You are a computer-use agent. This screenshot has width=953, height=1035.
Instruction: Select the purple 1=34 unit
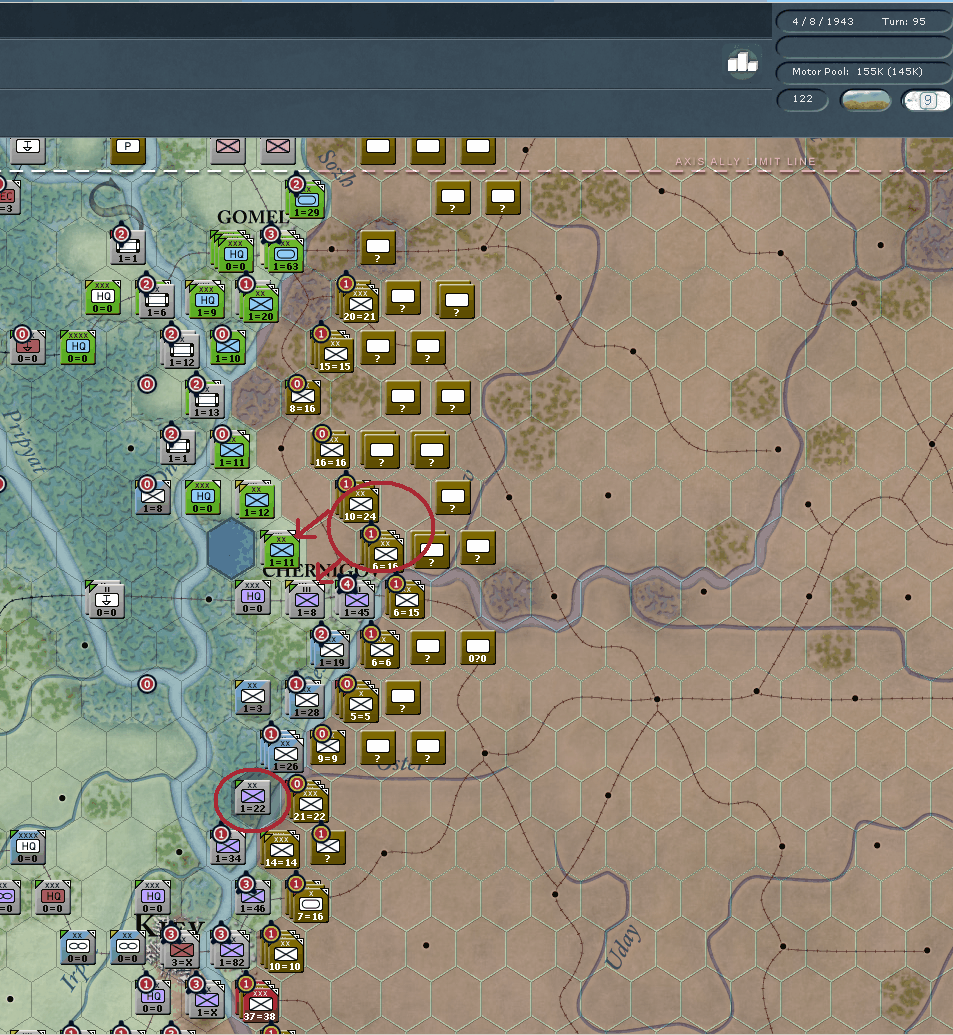coord(228,847)
